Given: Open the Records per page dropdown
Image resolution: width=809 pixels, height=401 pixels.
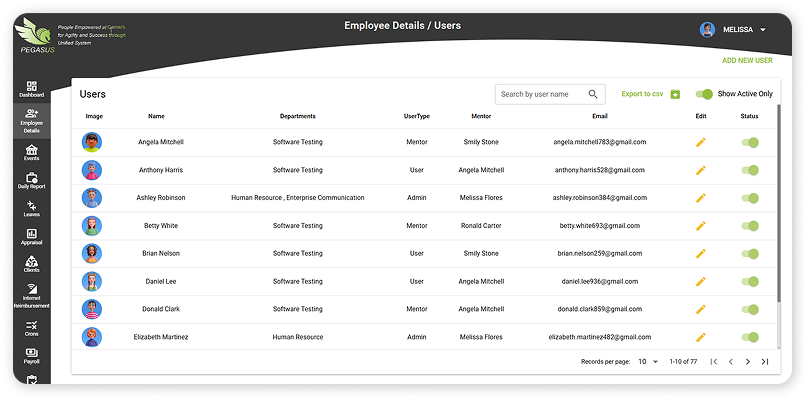Looking at the screenshot, I should coord(649,362).
